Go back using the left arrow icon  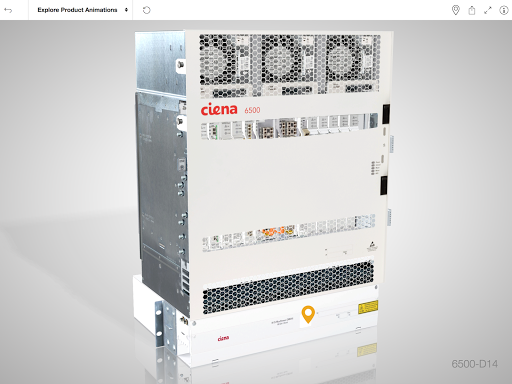click(8, 10)
